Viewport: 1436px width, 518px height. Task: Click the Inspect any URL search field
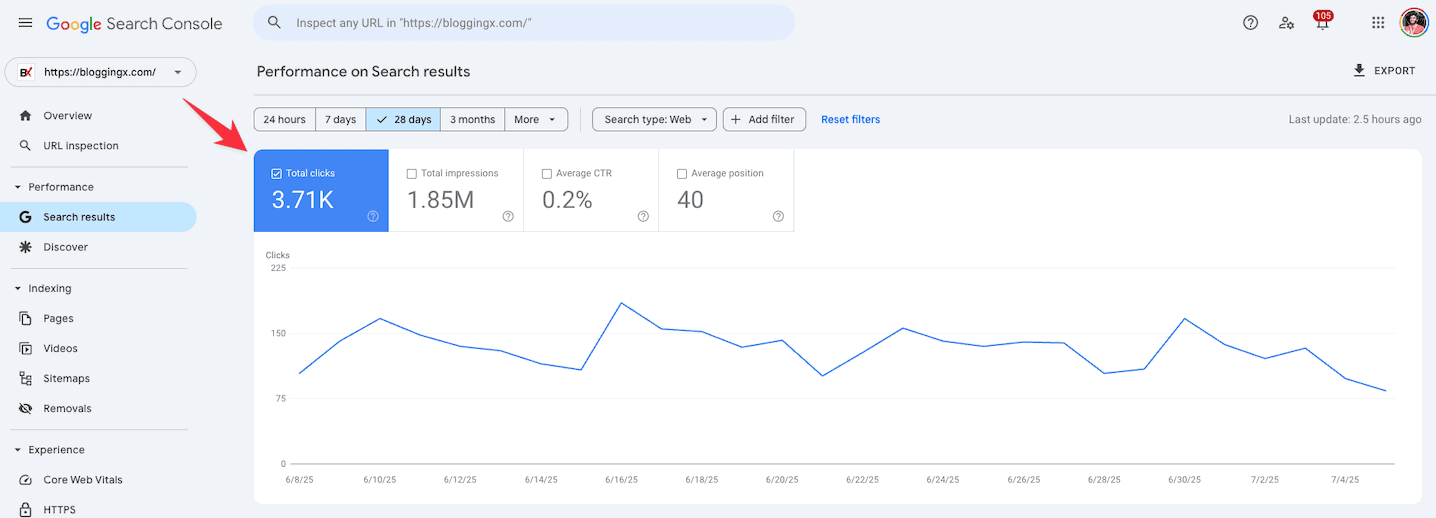click(524, 22)
